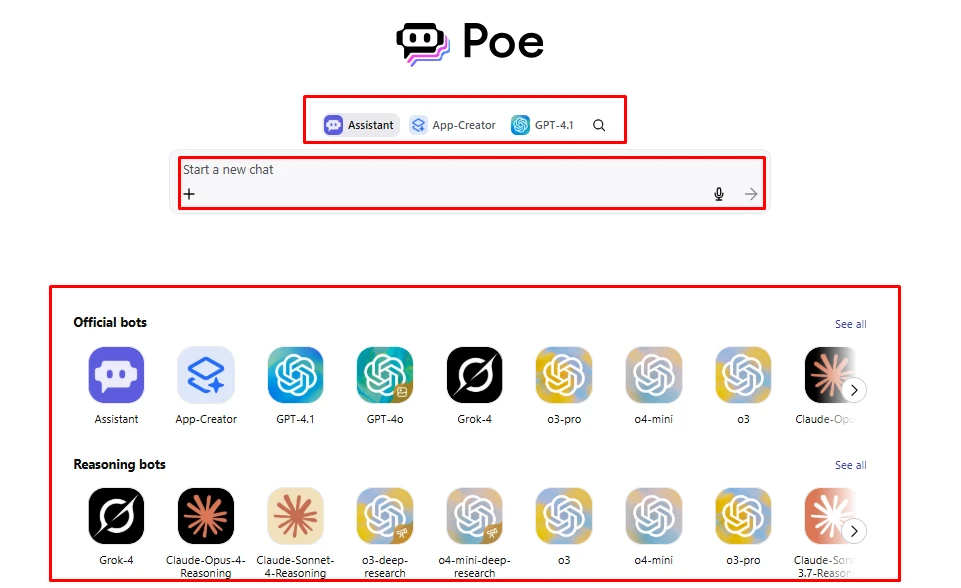Click See all for Official bots

tap(851, 324)
